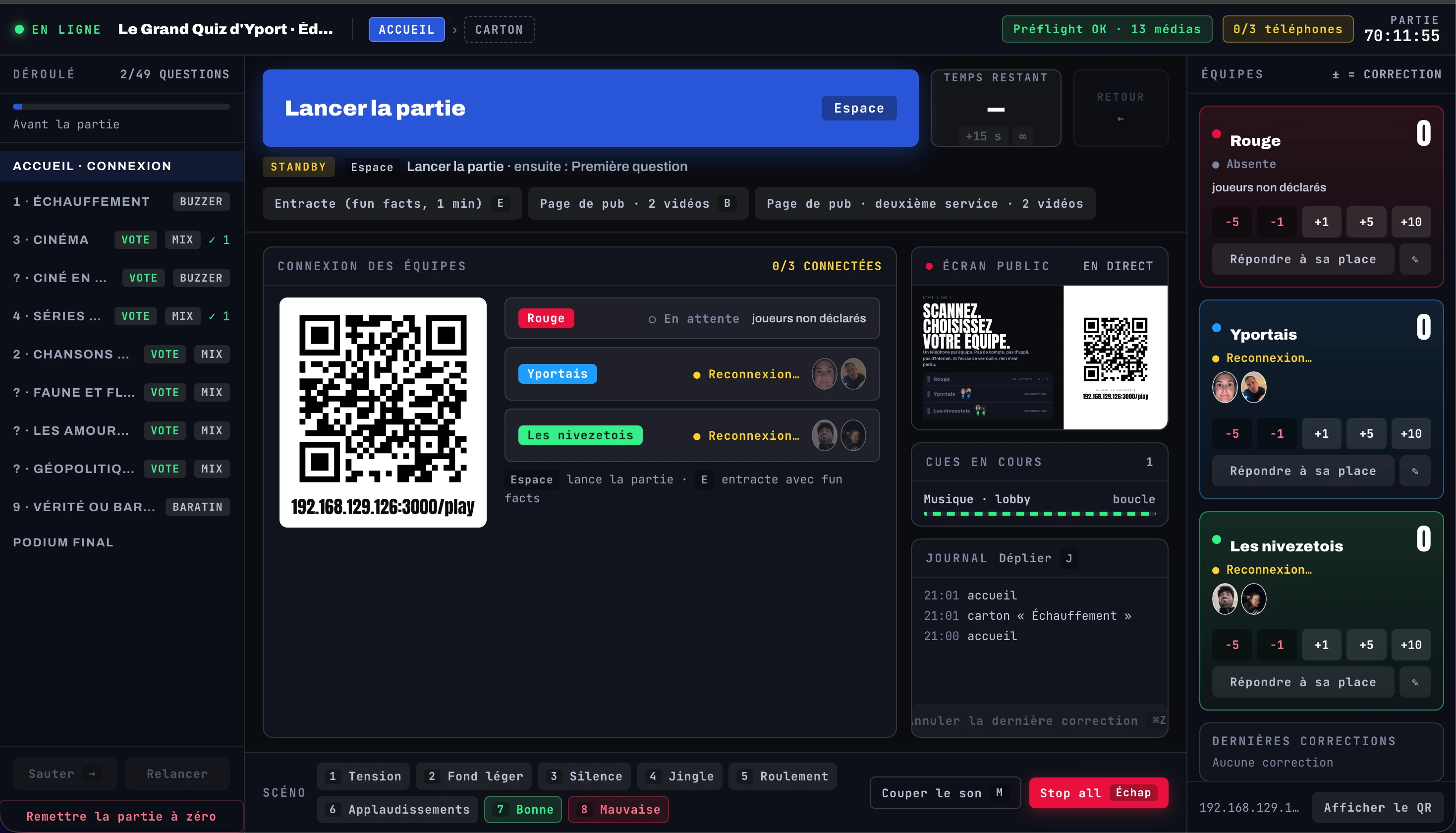Trigger Tension sound cue
This screenshot has width=1456, height=833.
(363, 776)
